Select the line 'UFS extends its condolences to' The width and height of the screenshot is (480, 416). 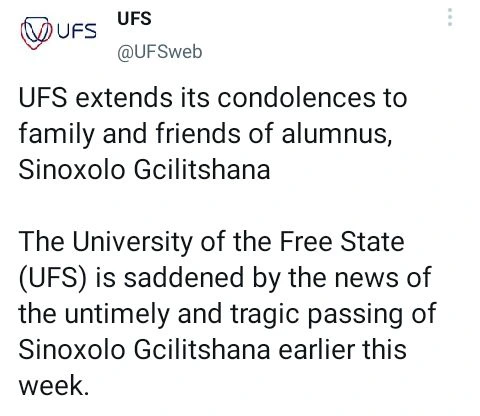pyautogui.click(x=213, y=98)
